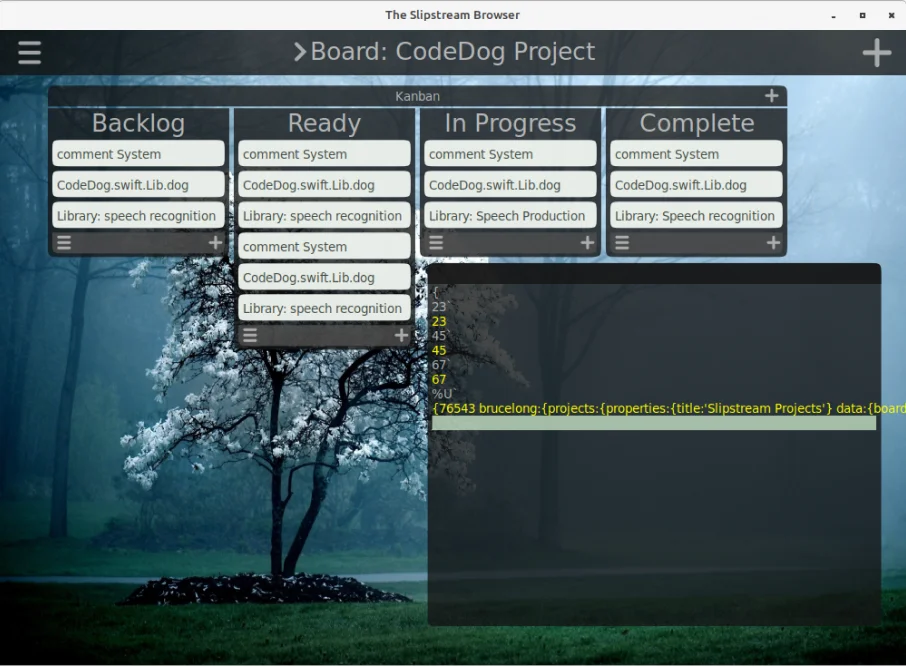Add a card to Ready column
Viewport: 906px width, 667px height.
[x=401, y=336]
